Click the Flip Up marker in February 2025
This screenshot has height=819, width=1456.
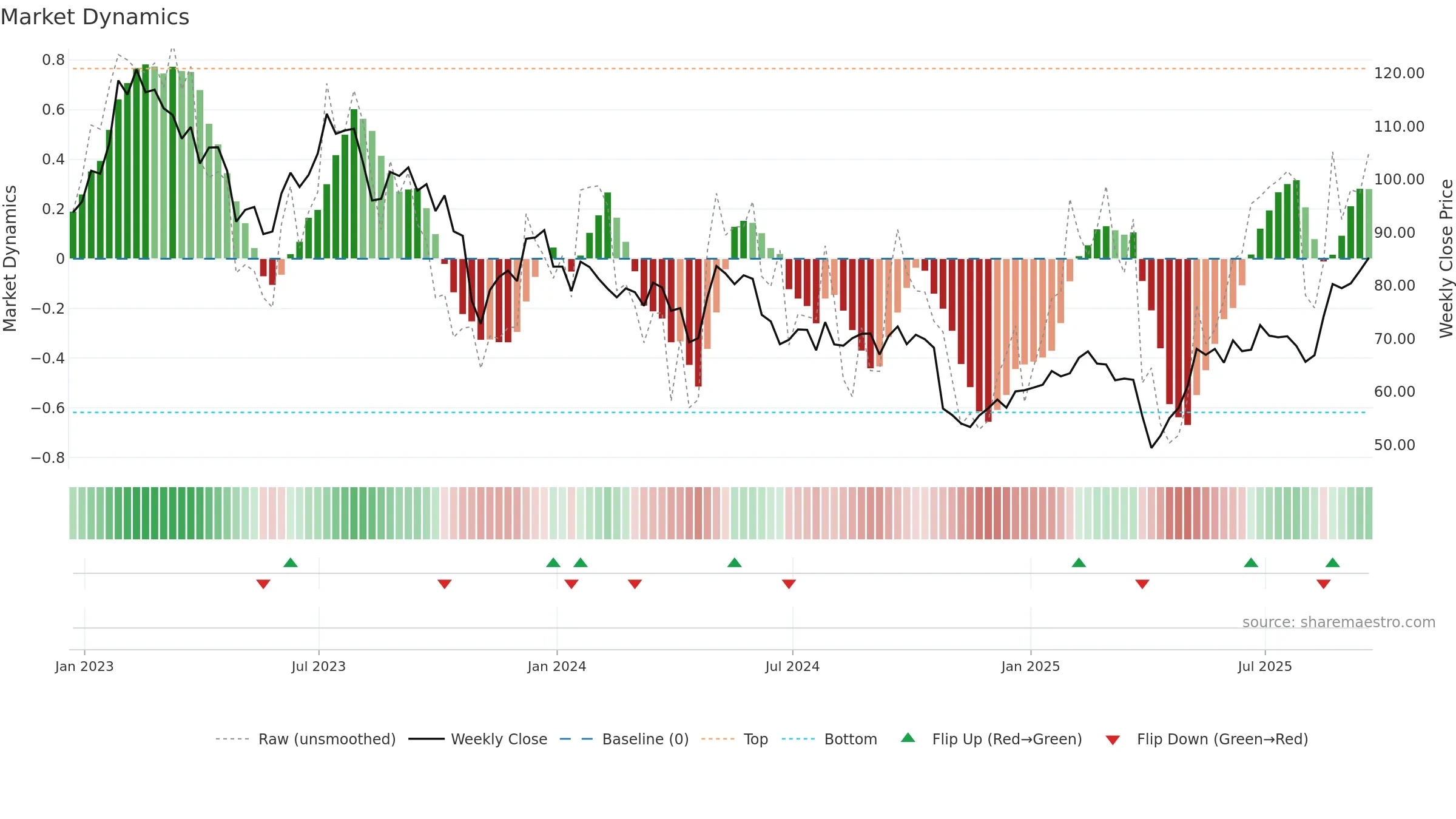[x=1079, y=562]
